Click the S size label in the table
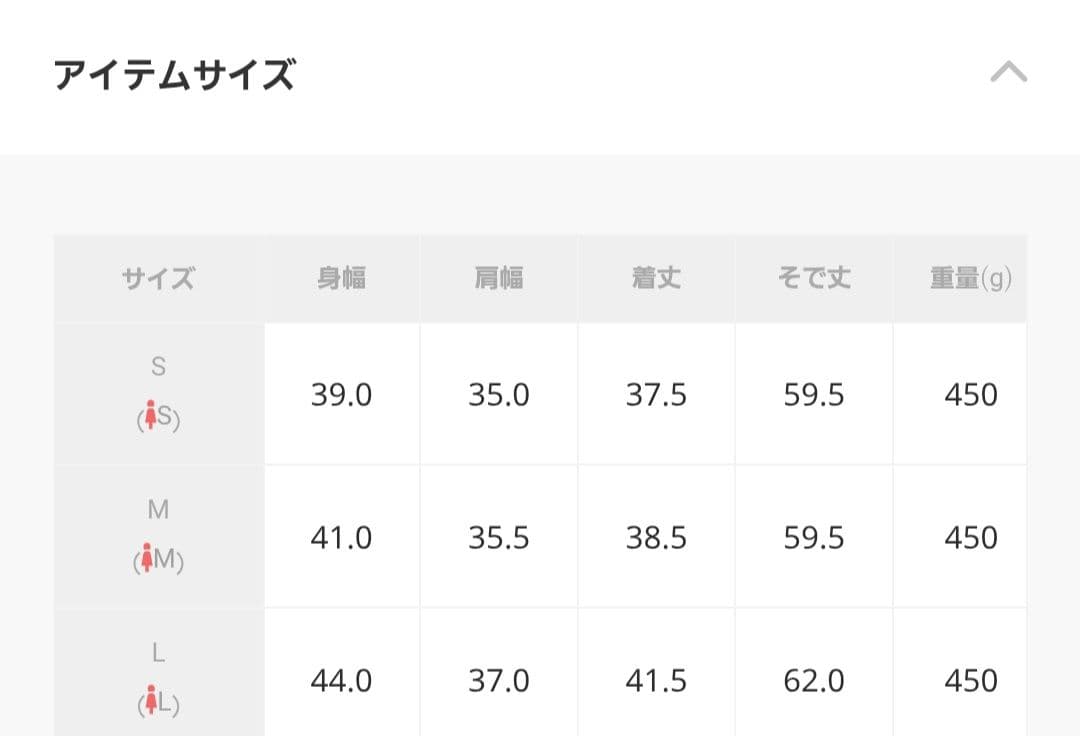Screen dimensions: 1080x736 (x=157, y=367)
